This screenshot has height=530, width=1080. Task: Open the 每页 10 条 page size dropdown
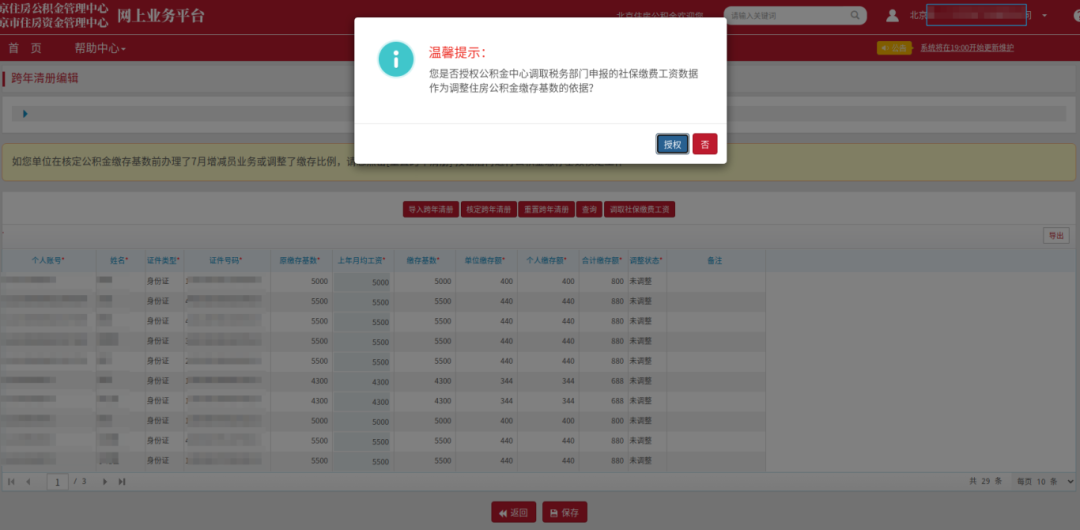1046,481
